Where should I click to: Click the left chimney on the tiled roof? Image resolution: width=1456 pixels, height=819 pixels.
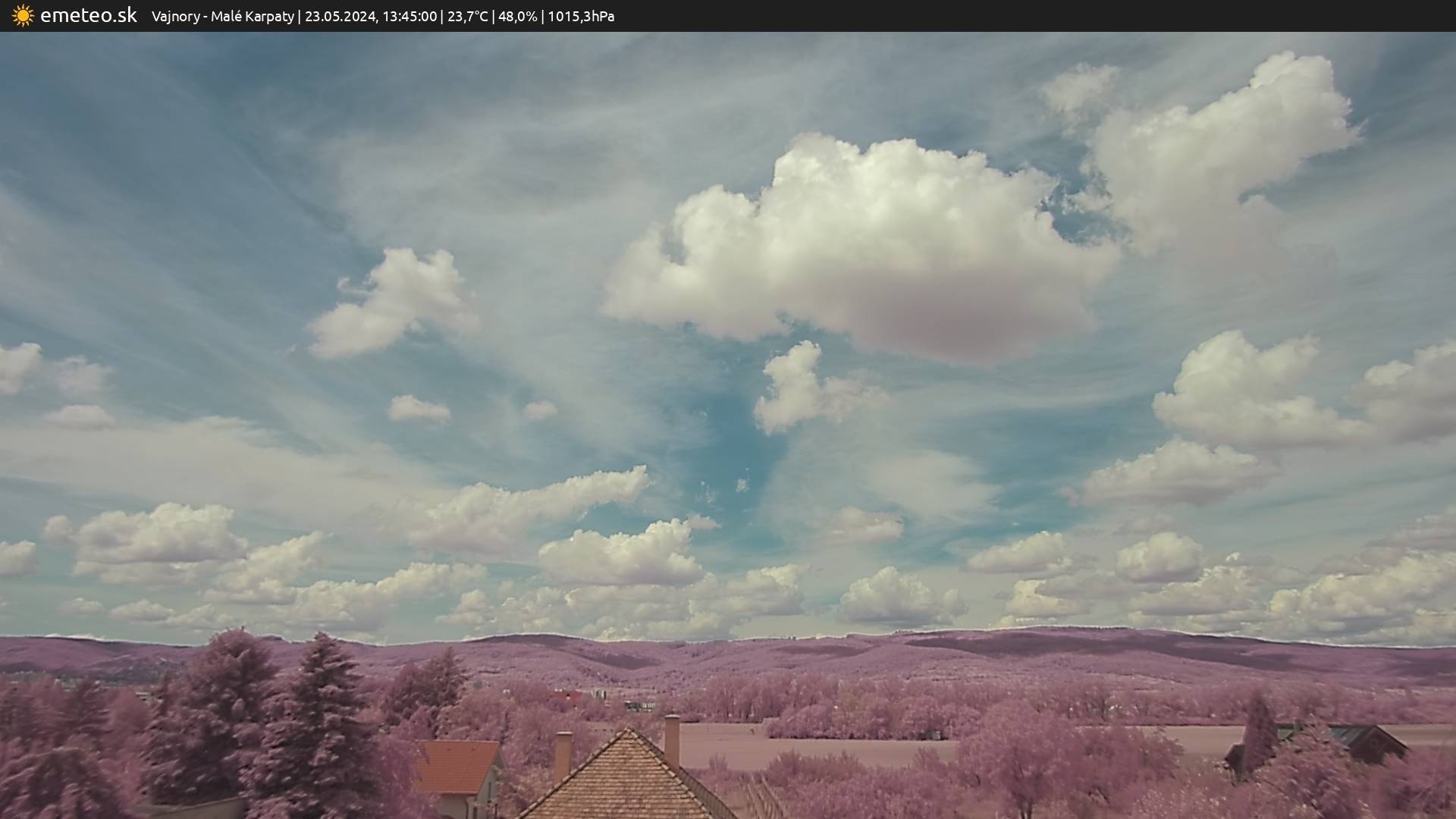[x=563, y=754]
